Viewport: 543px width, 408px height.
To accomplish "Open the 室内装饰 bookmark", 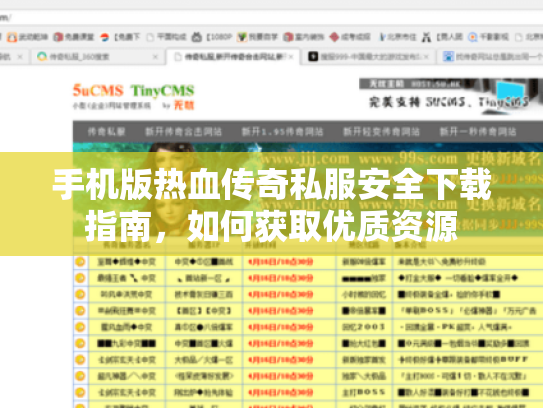I will [x=304, y=37].
